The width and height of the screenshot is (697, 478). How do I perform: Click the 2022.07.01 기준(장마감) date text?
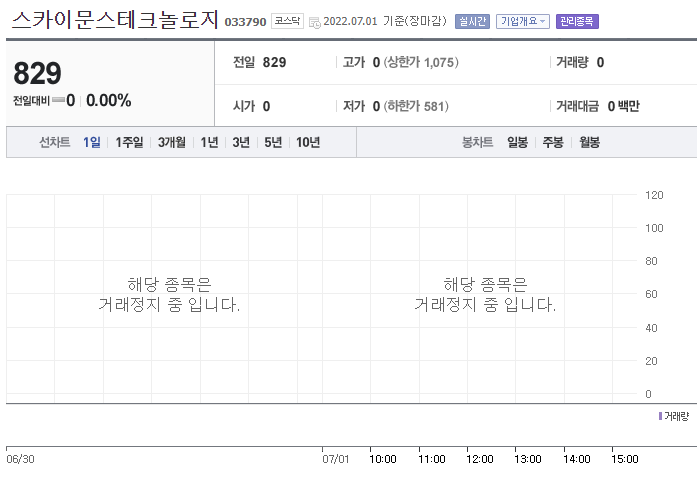click(385, 21)
